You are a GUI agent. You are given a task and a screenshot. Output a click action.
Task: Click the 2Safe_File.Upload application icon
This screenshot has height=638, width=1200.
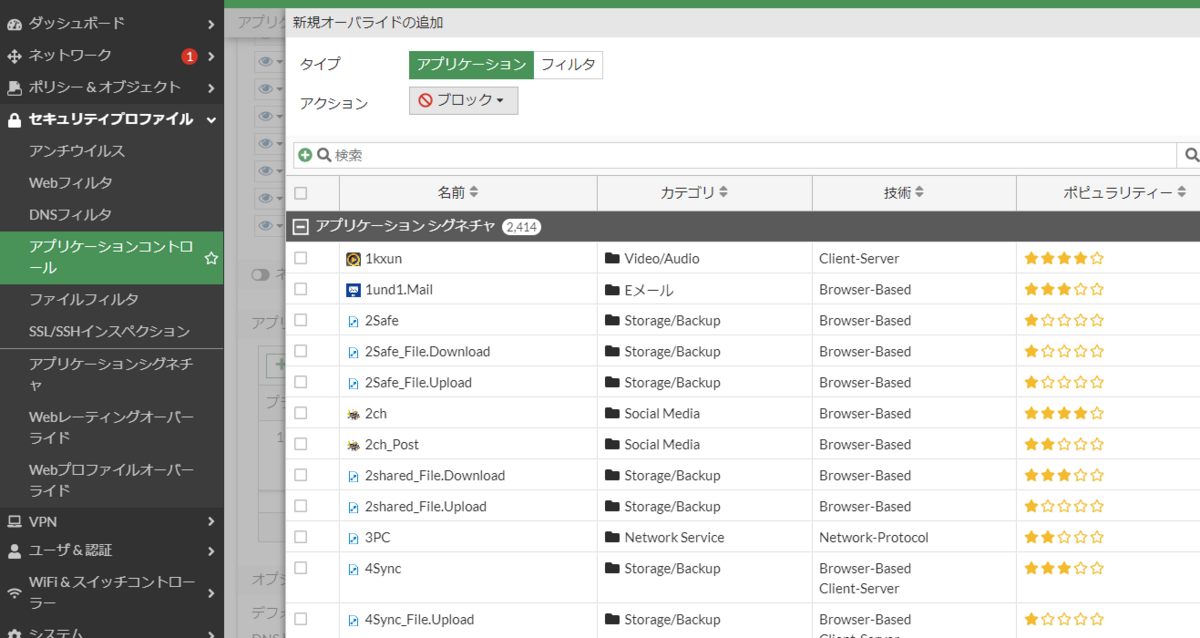point(353,383)
